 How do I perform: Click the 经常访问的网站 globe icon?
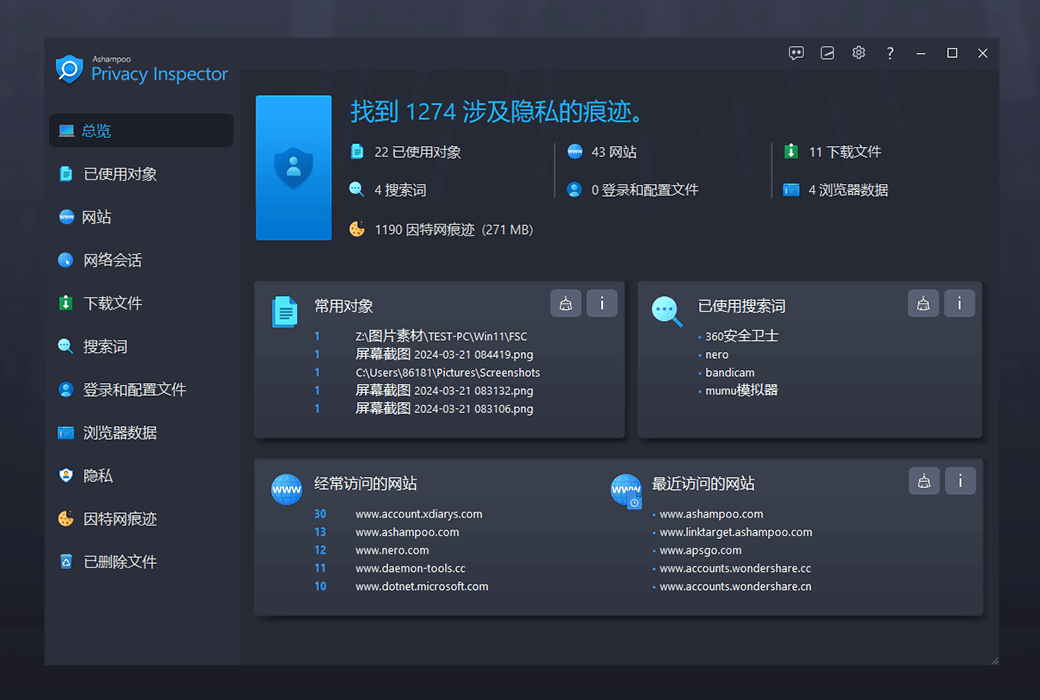click(x=287, y=490)
